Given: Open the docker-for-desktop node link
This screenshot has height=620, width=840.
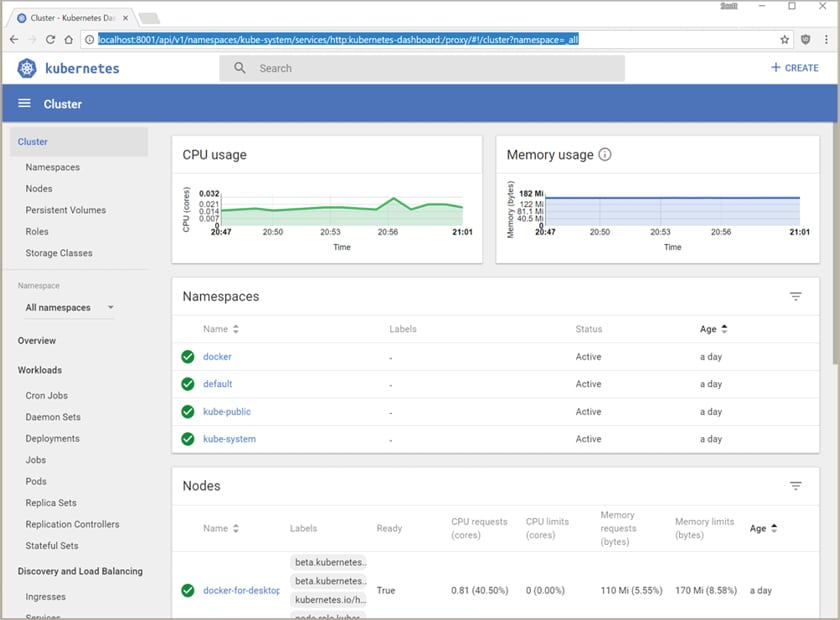Looking at the screenshot, I should 241,590.
